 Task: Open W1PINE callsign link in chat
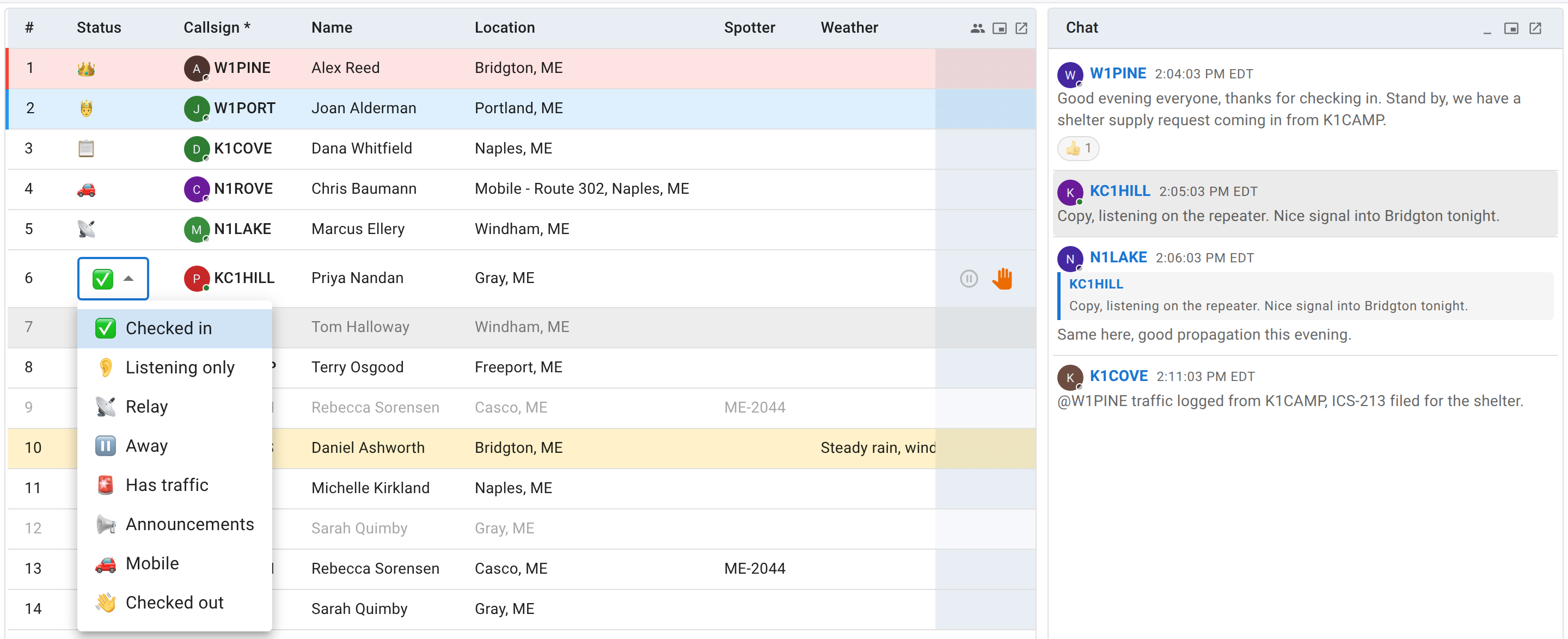(x=1118, y=73)
